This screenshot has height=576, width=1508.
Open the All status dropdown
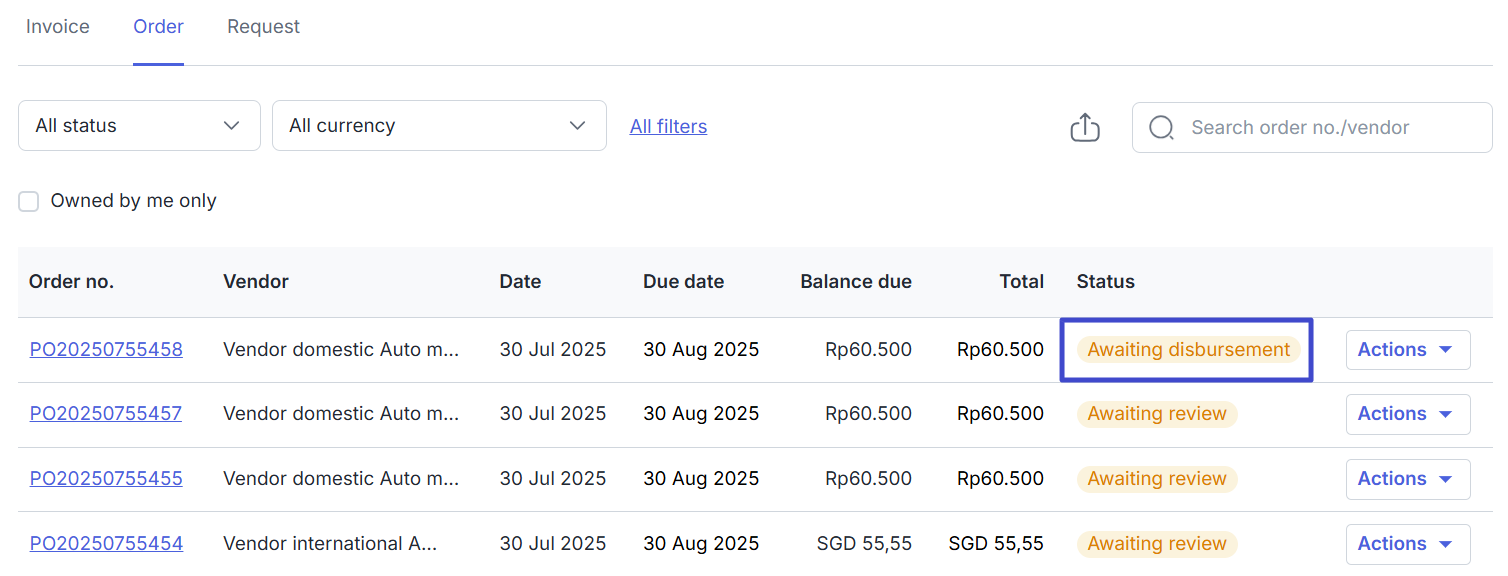click(x=139, y=126)
